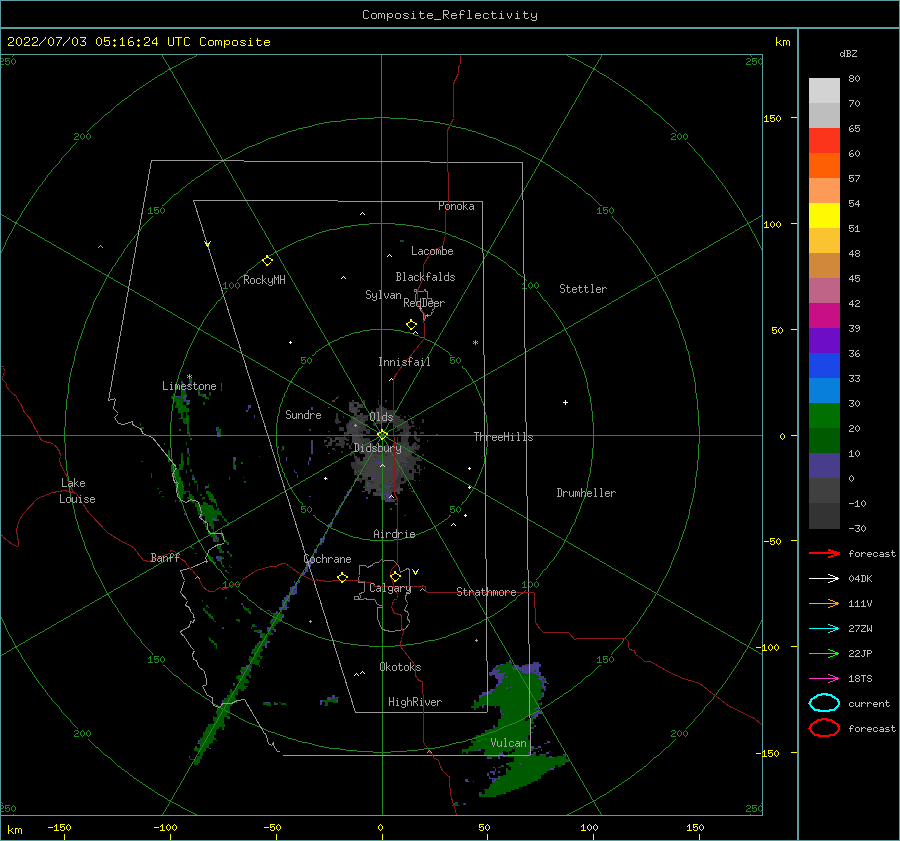Click the asterisk marker east of Innisfail

[x=475, y=343]
